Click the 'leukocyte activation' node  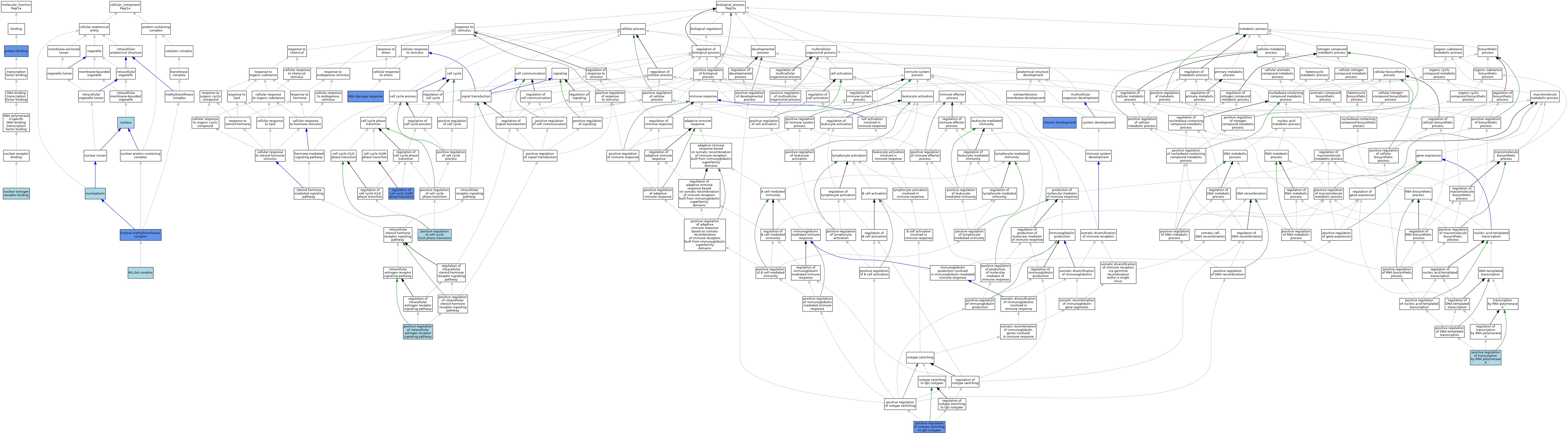click(x=917, y=96)
